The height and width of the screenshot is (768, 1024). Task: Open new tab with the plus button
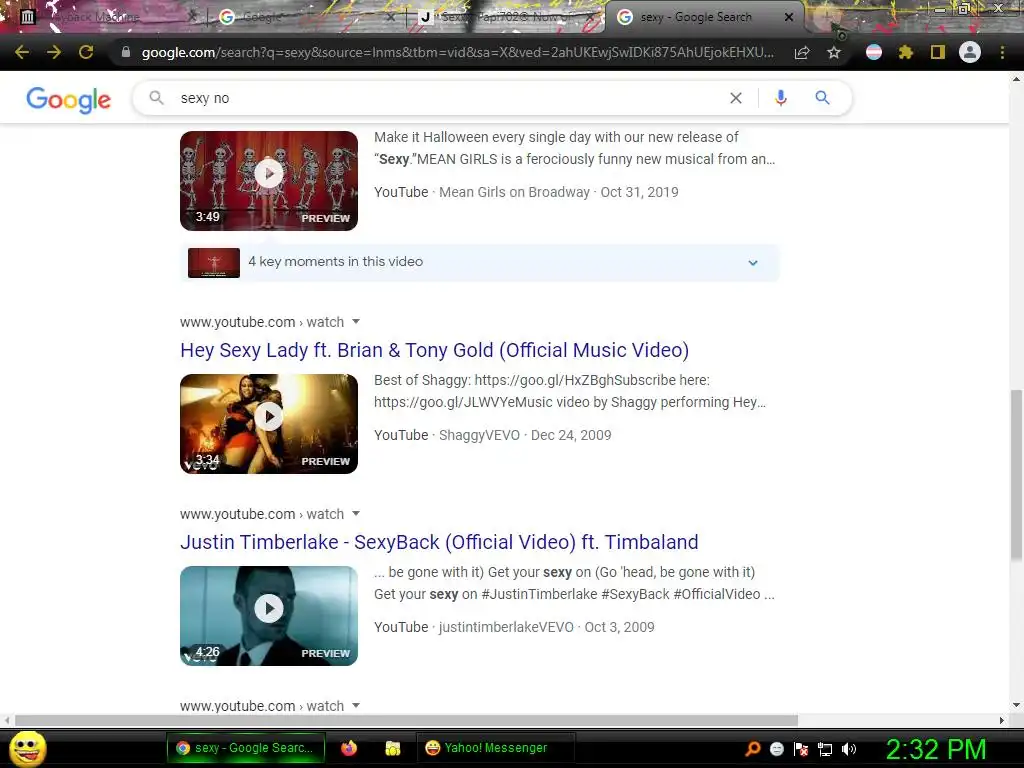(x=827, y=16)
